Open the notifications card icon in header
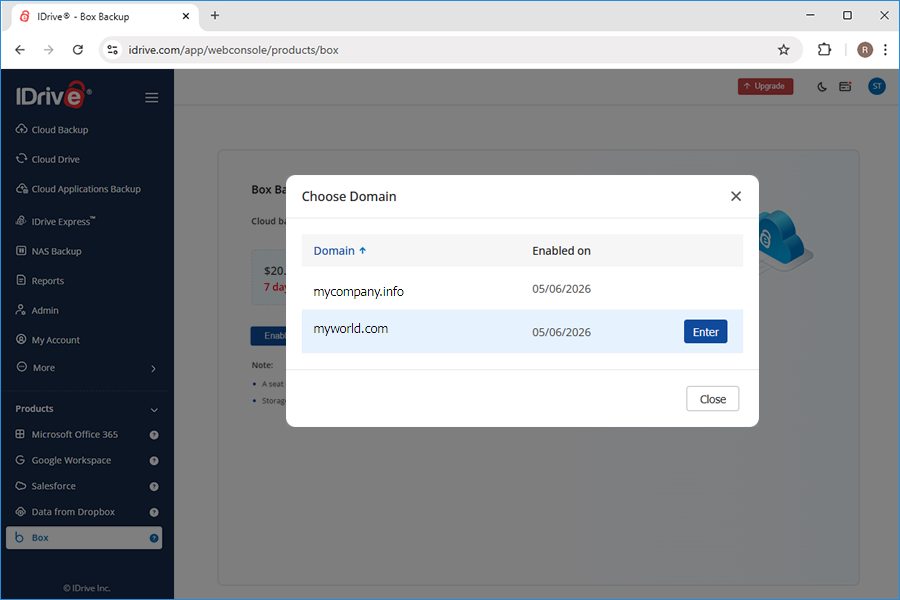900x600 pixels. [845, 87]
